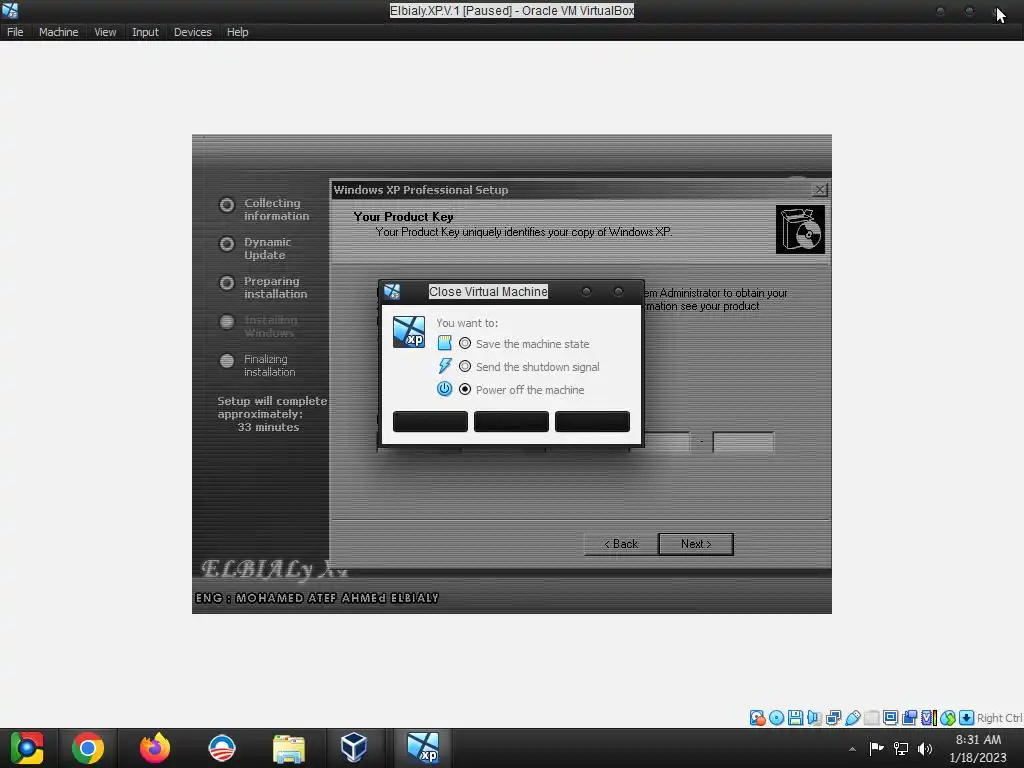Select Save the machine state option
This screenshot has width=1024, height=768.
click(524, 344)
